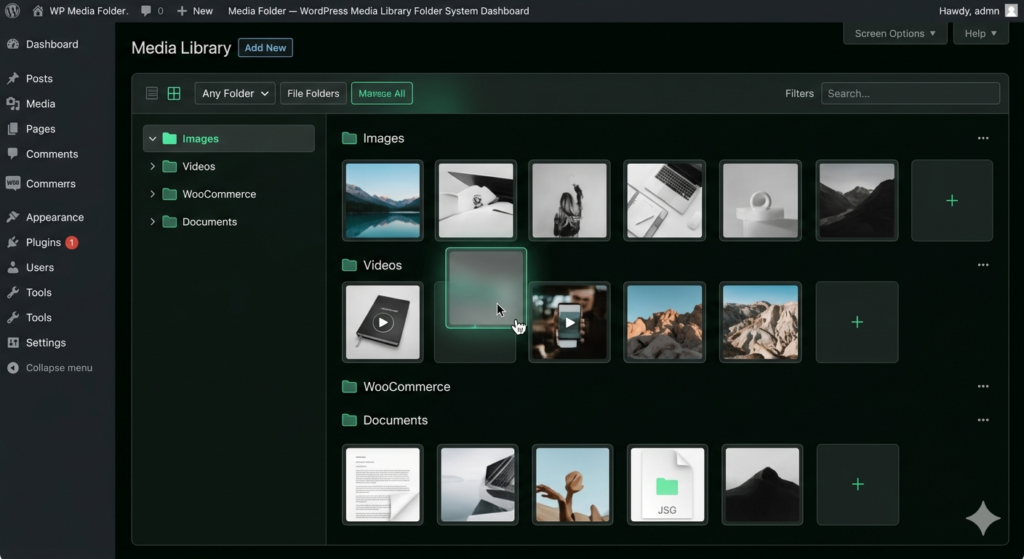Expand the Videos folder in tree
The width and height of the screenshot is (1024, 559).
pos(152,167)
